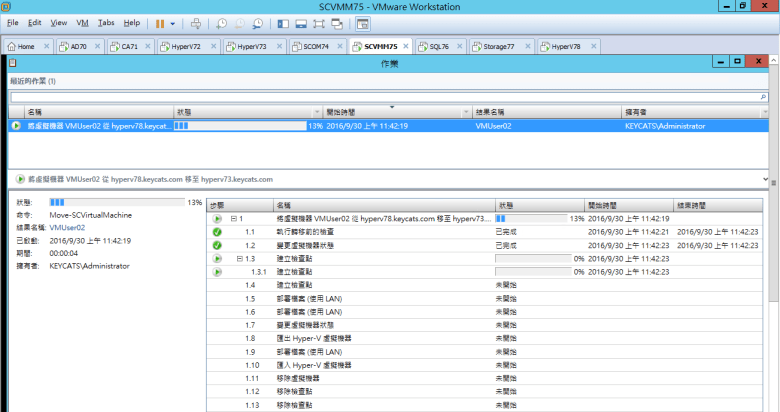Click the console view toolbar icon
The width and height of the screenshot is (780, 412).
362,22
